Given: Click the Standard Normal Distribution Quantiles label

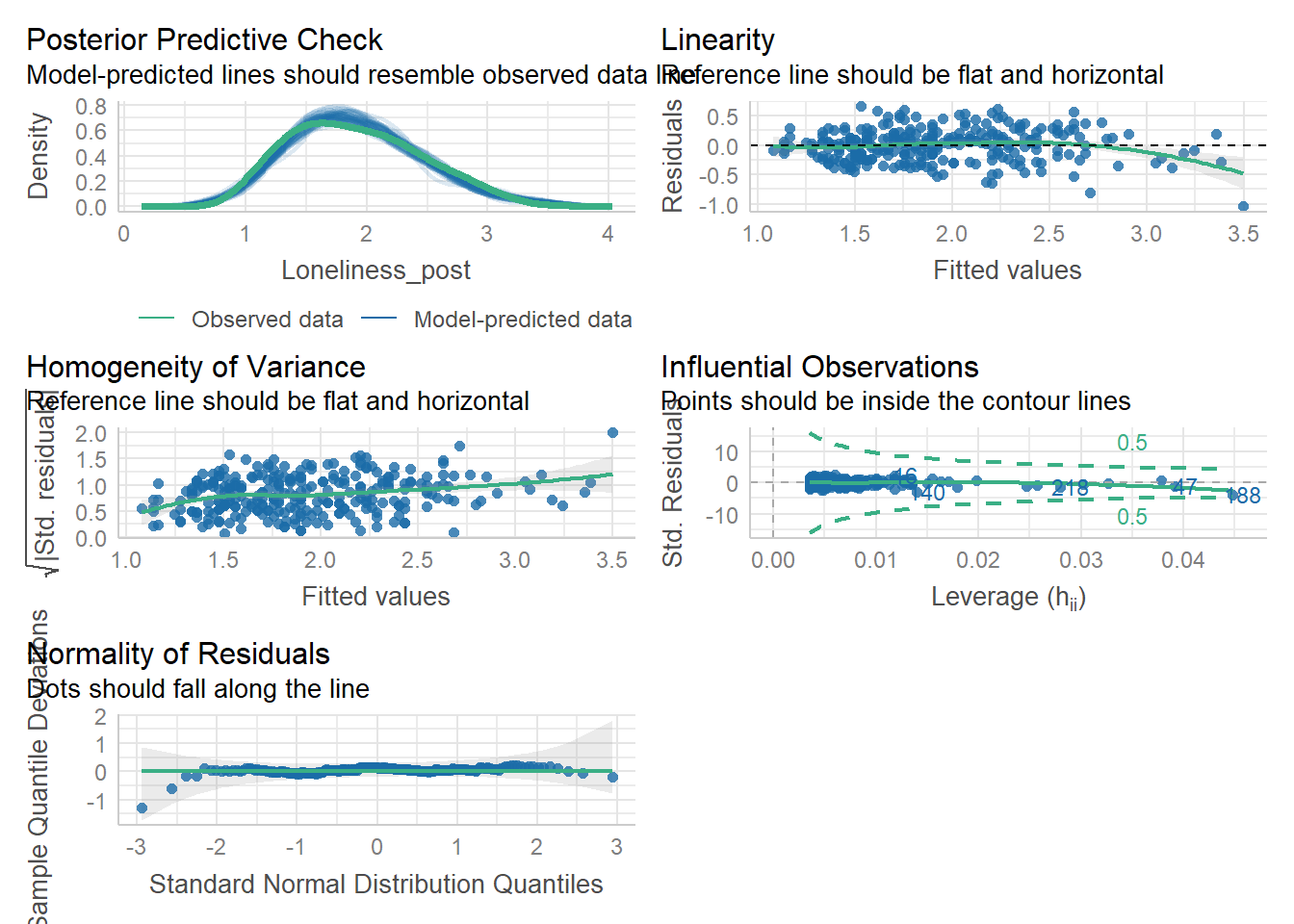Looking at the screenshot, I should coord(375,884).
